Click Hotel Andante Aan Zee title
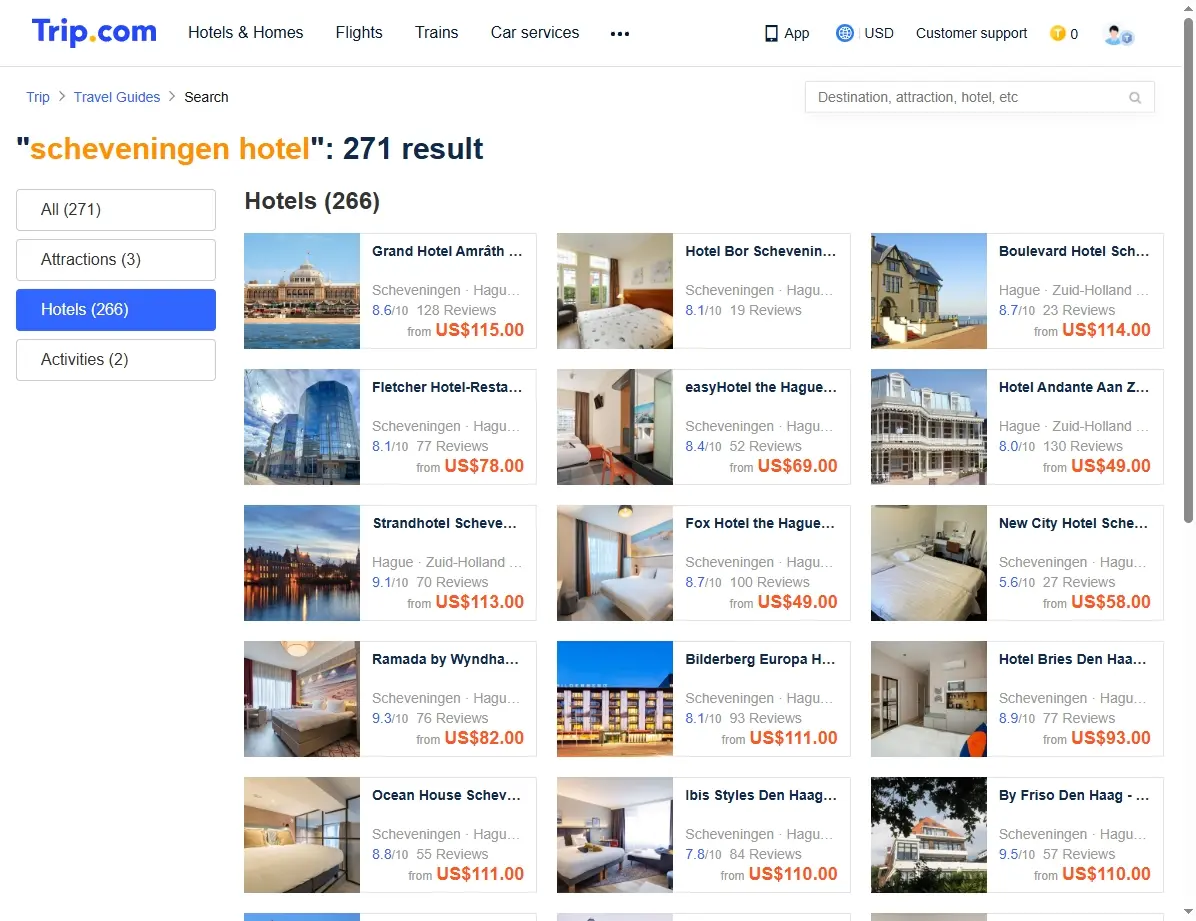The width and height of the screenshot is (1196, 921). coord(1074,387)
